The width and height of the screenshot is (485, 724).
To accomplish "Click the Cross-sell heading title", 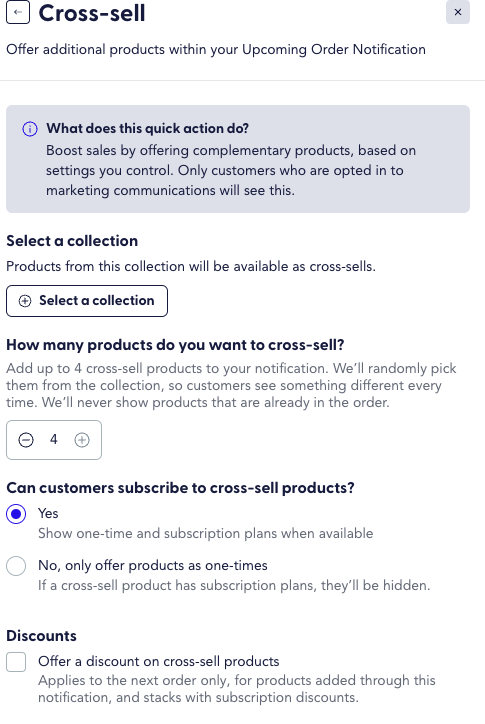I will pos(92,13).
